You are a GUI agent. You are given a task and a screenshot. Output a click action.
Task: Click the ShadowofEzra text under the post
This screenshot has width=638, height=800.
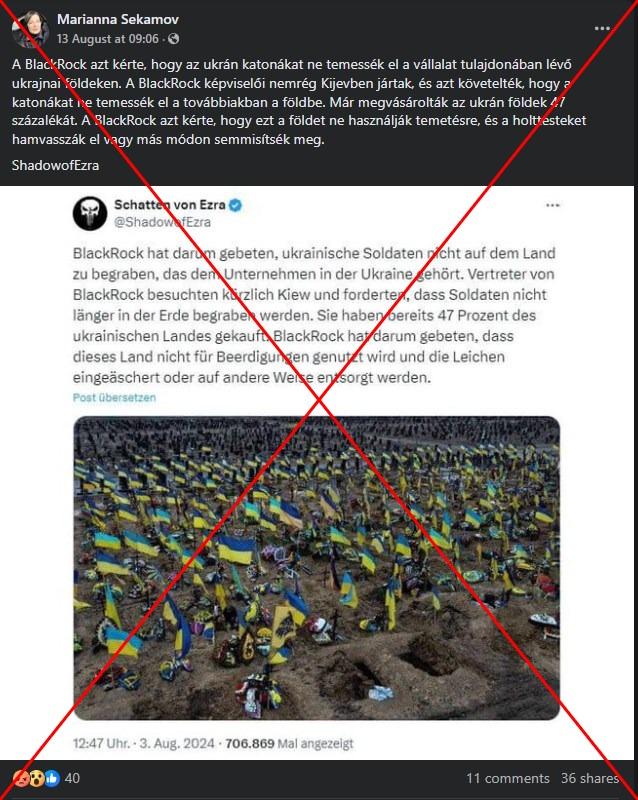click(55, 165)
